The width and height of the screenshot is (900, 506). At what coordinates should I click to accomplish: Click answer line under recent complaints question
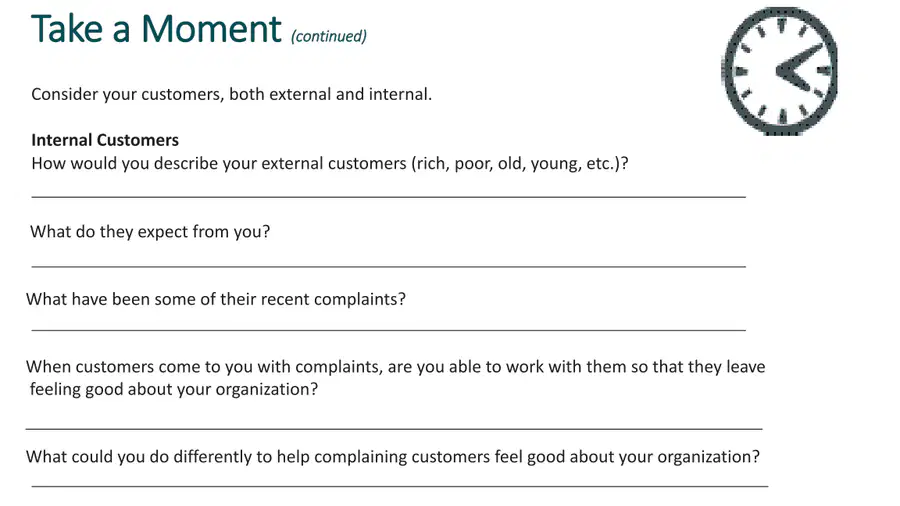[x=389, y=330]
